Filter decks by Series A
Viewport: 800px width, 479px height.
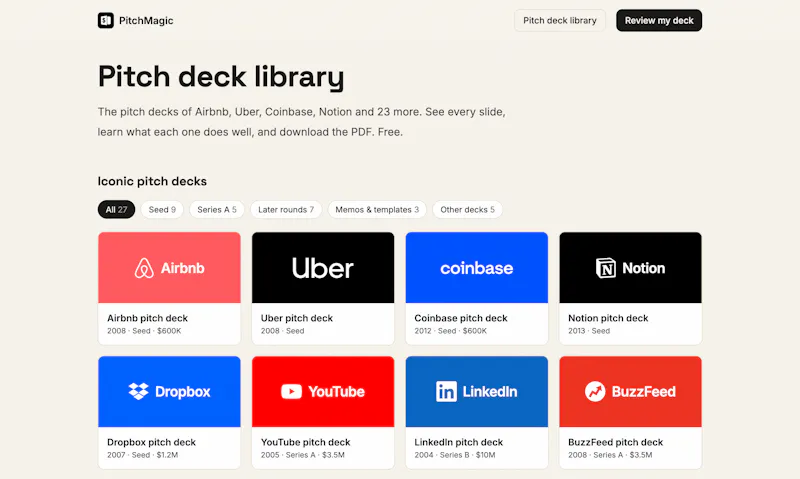217,210
